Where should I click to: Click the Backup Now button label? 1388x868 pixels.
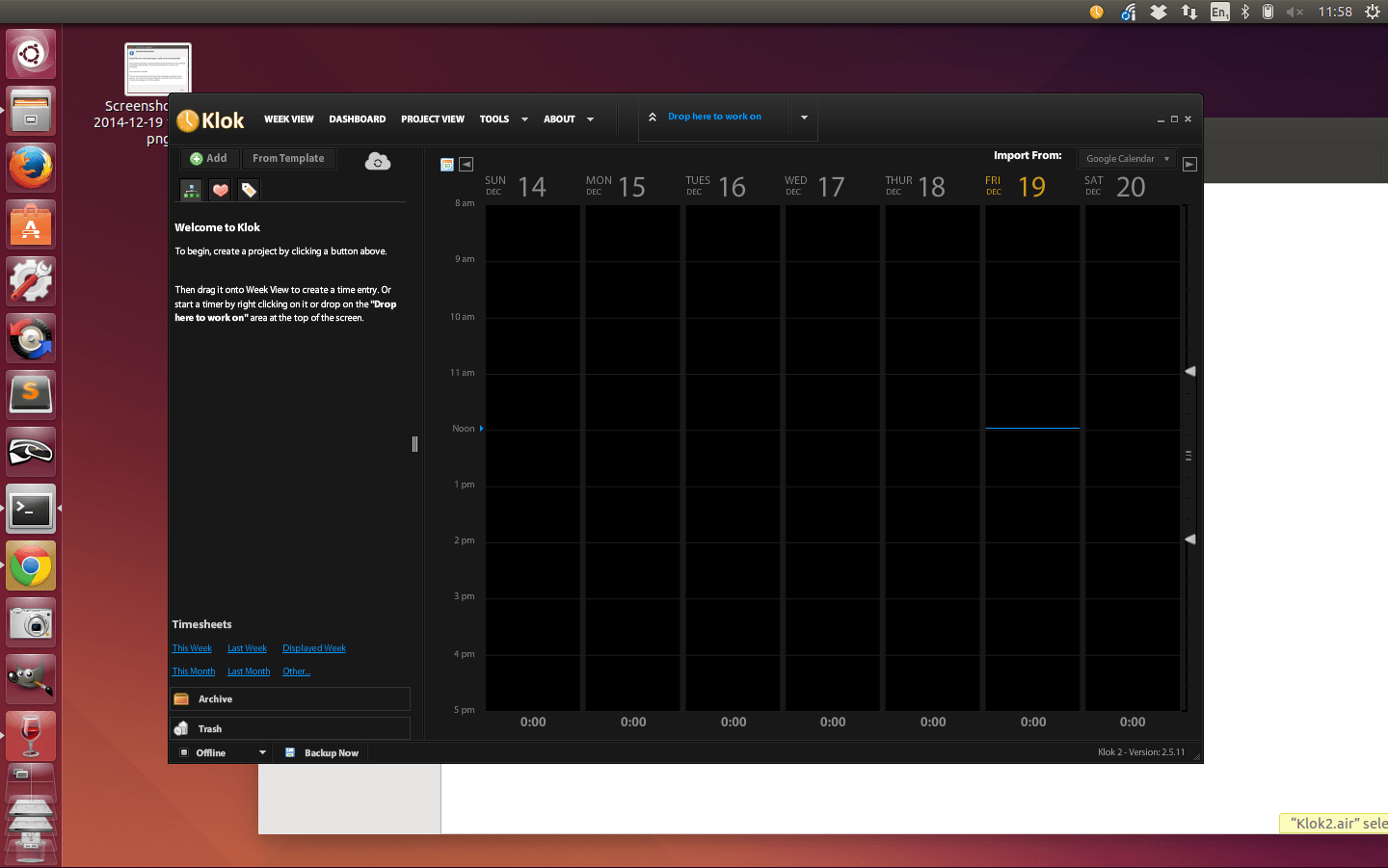click(x=332, y=753)
